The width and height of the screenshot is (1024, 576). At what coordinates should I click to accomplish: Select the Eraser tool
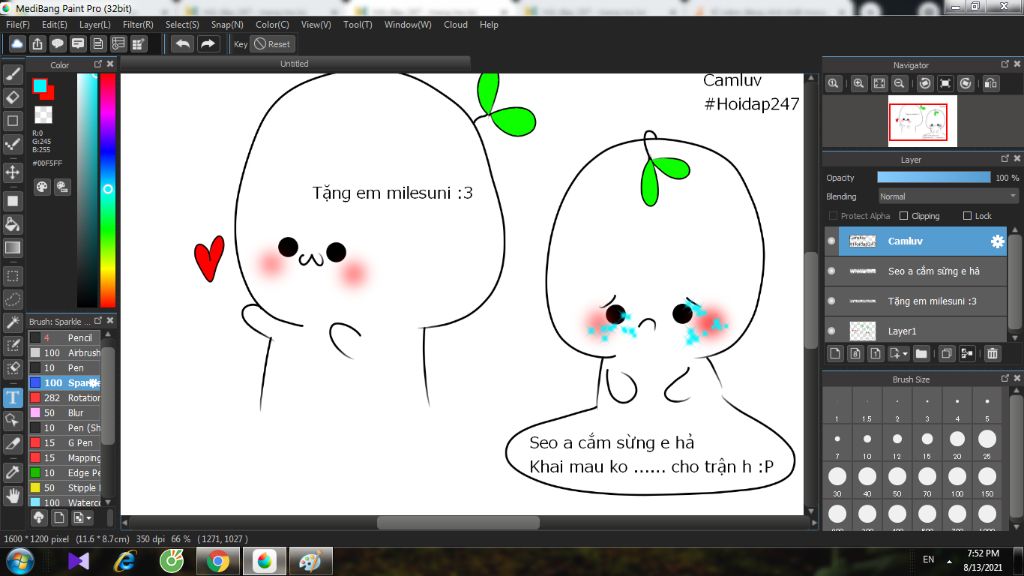click(x=12, y=97)
